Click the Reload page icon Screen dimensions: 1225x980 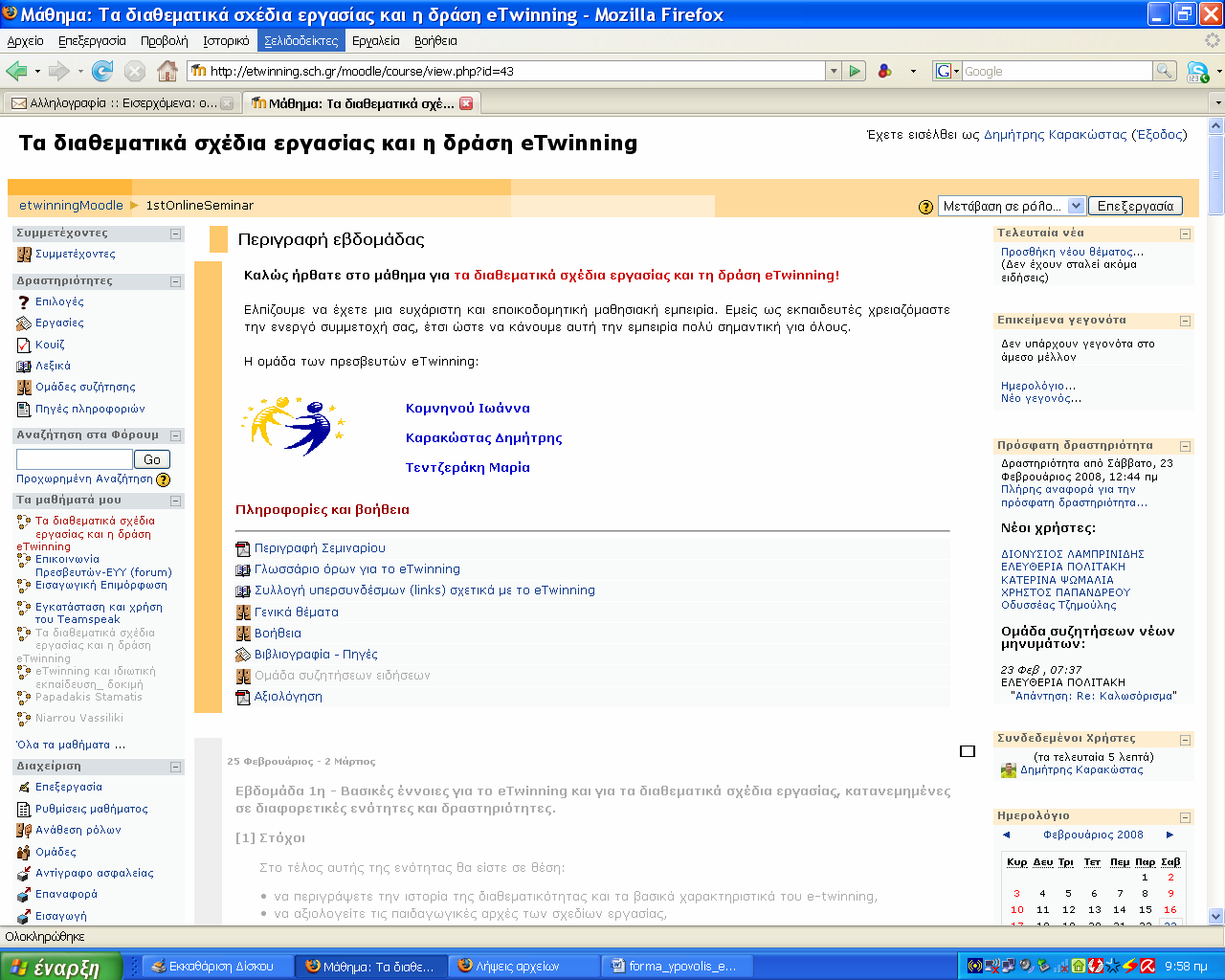point(102,71)
